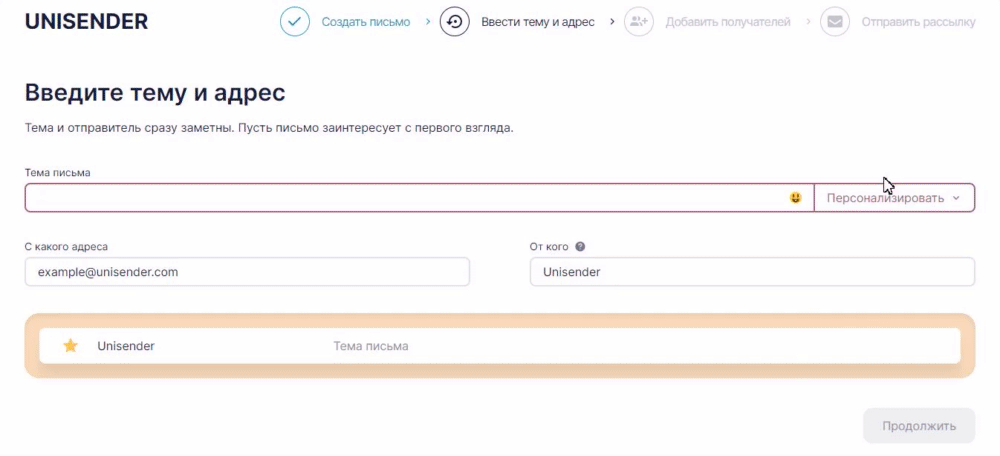Viewport: 1000px width, 456px height.
Task: Click the Введите тему и адрес heading
Action: (x=155, y=93)
